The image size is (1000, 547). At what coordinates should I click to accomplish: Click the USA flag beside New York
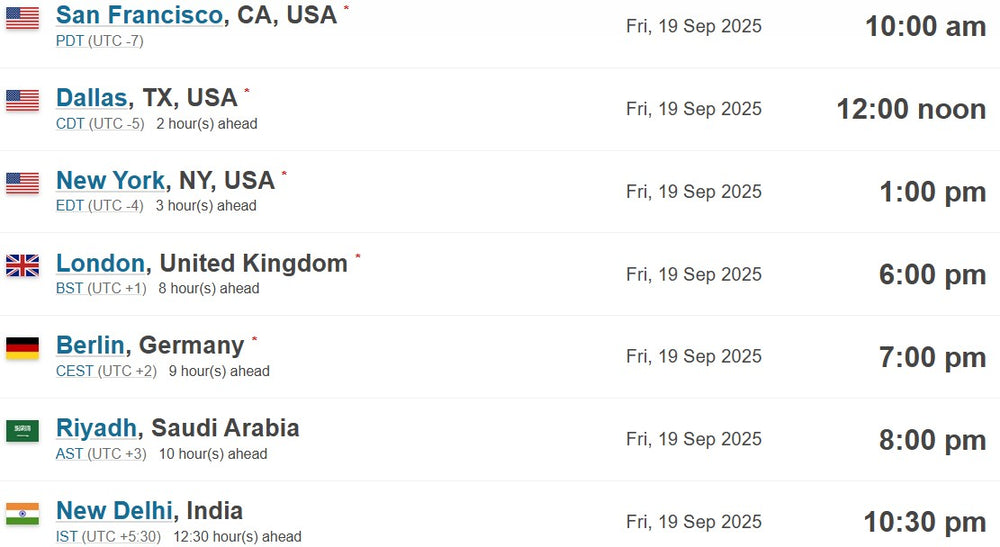click(22, 183)
